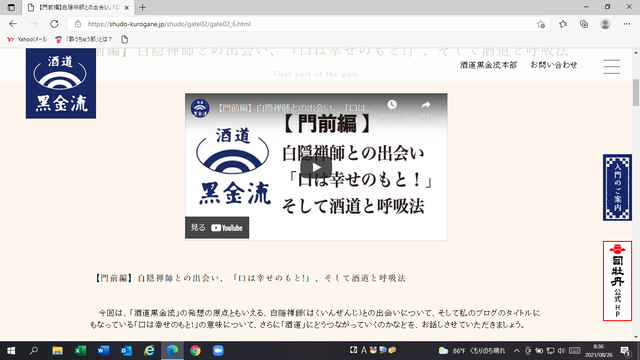This screenshot has height=360, width=640.
Task: Open Edge settings and more menu
Action: point(627,24)
